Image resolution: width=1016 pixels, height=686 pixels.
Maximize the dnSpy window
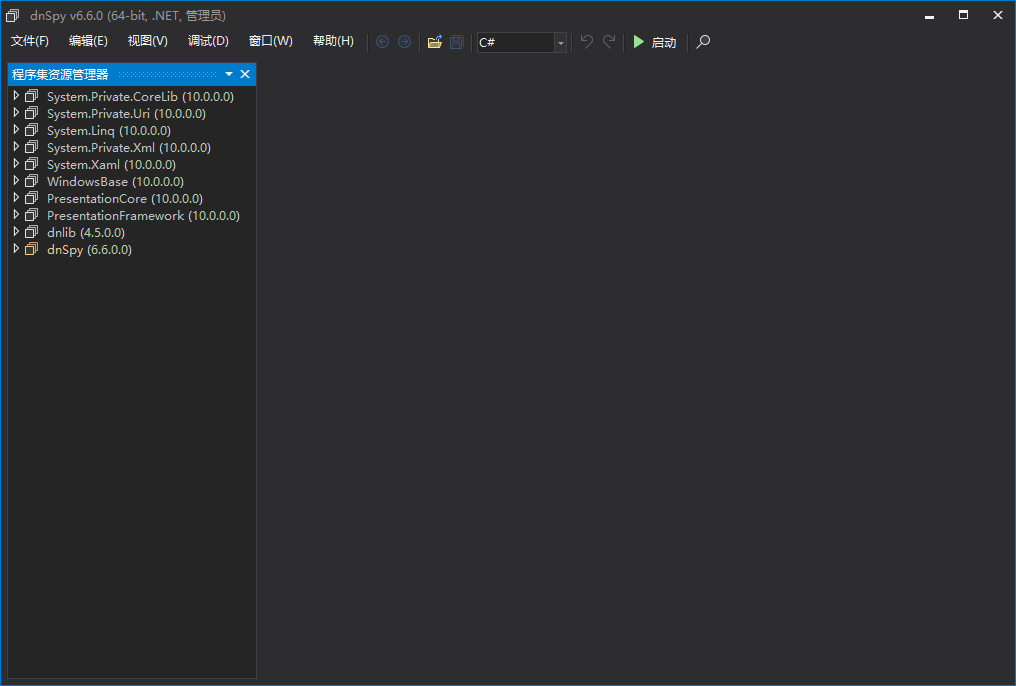[x=964, y=16]
